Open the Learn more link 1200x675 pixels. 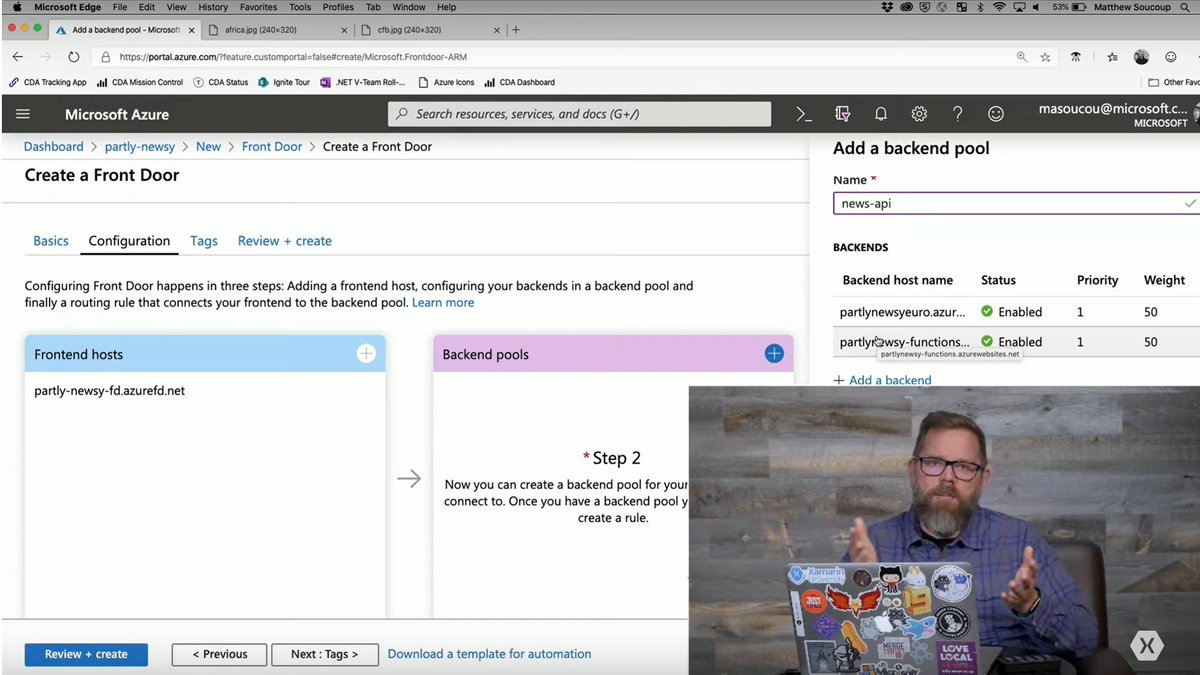click(x=443, y=302)
